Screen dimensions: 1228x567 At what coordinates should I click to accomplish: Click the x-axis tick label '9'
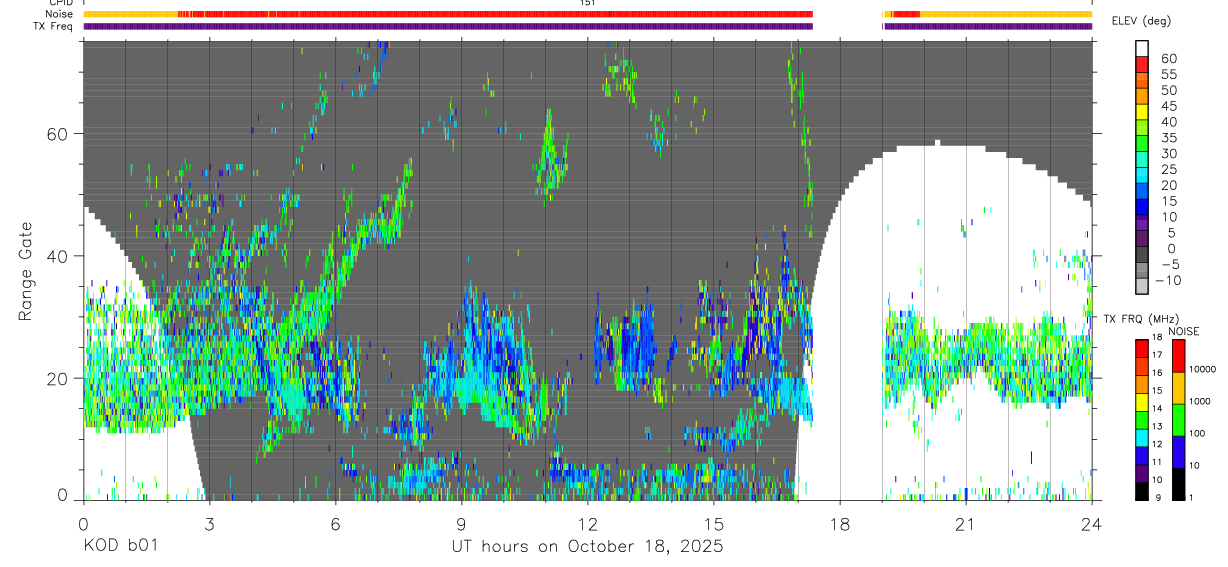pos(461,523)
